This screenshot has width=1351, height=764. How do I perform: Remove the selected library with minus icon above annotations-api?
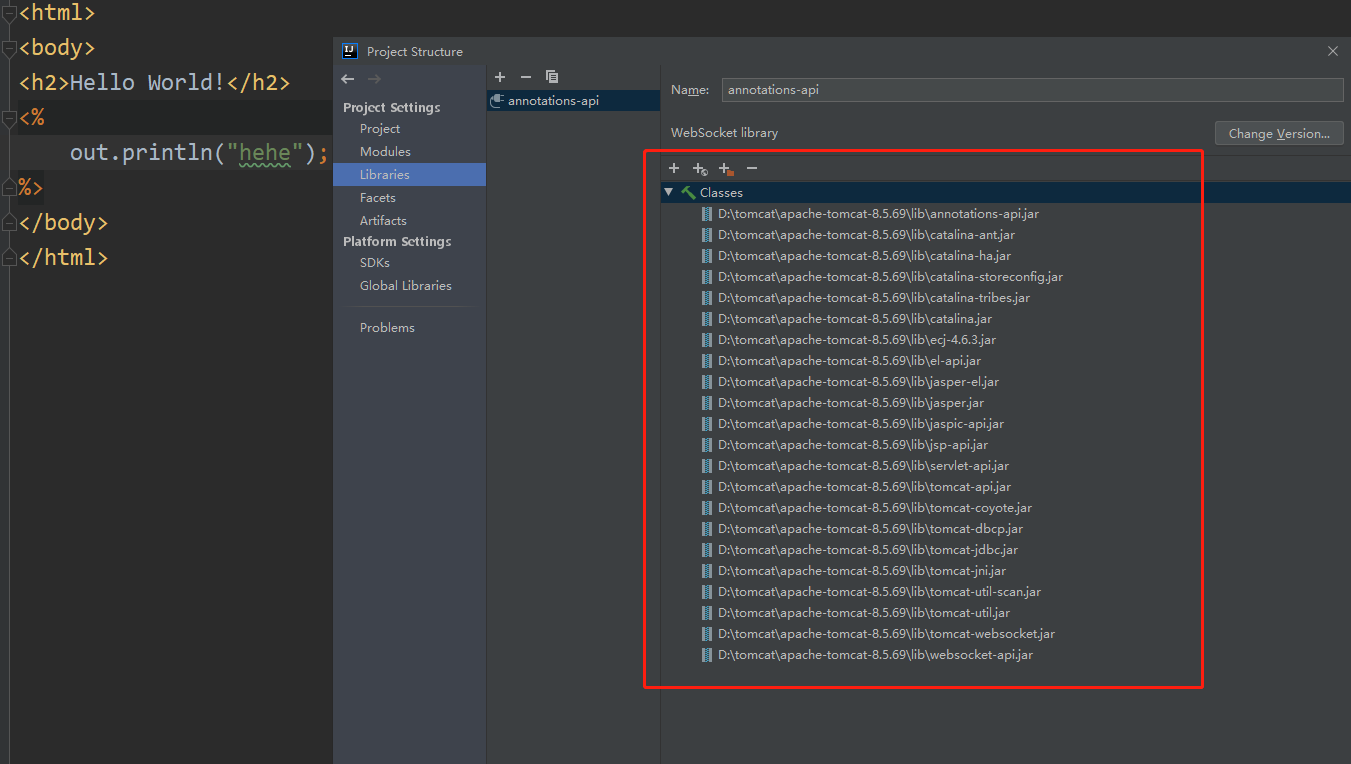(526, 77)
